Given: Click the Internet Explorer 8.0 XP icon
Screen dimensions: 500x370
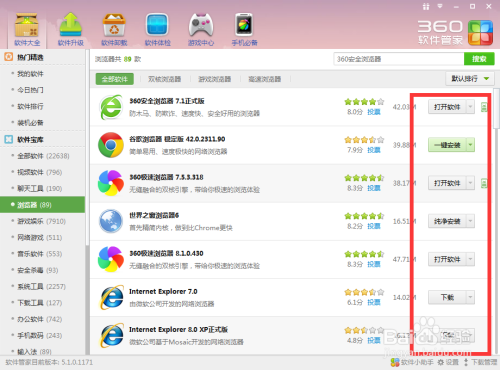Looking at the screenshot, I should (111, 335).
